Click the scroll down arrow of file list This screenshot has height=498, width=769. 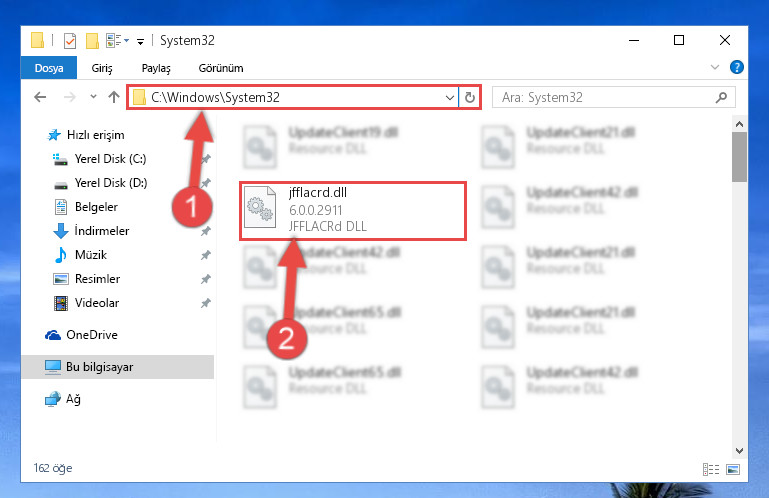740,450
